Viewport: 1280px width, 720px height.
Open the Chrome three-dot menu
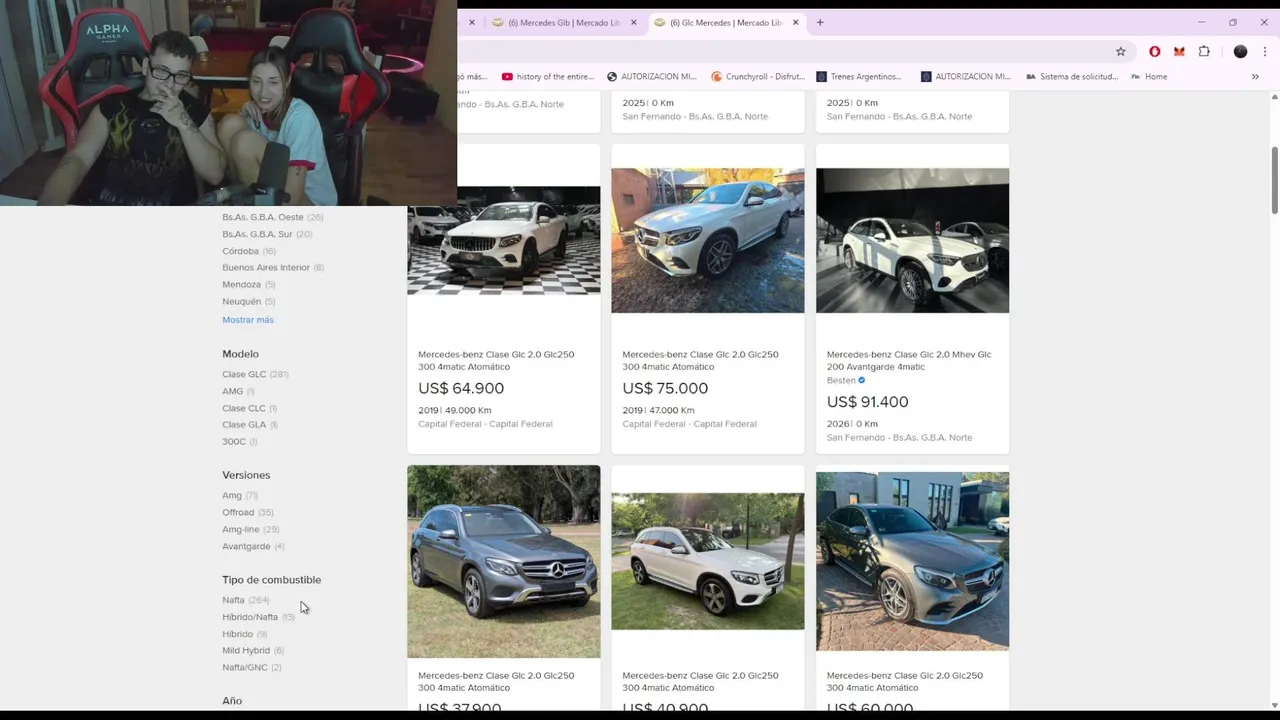click(1264, 51)
